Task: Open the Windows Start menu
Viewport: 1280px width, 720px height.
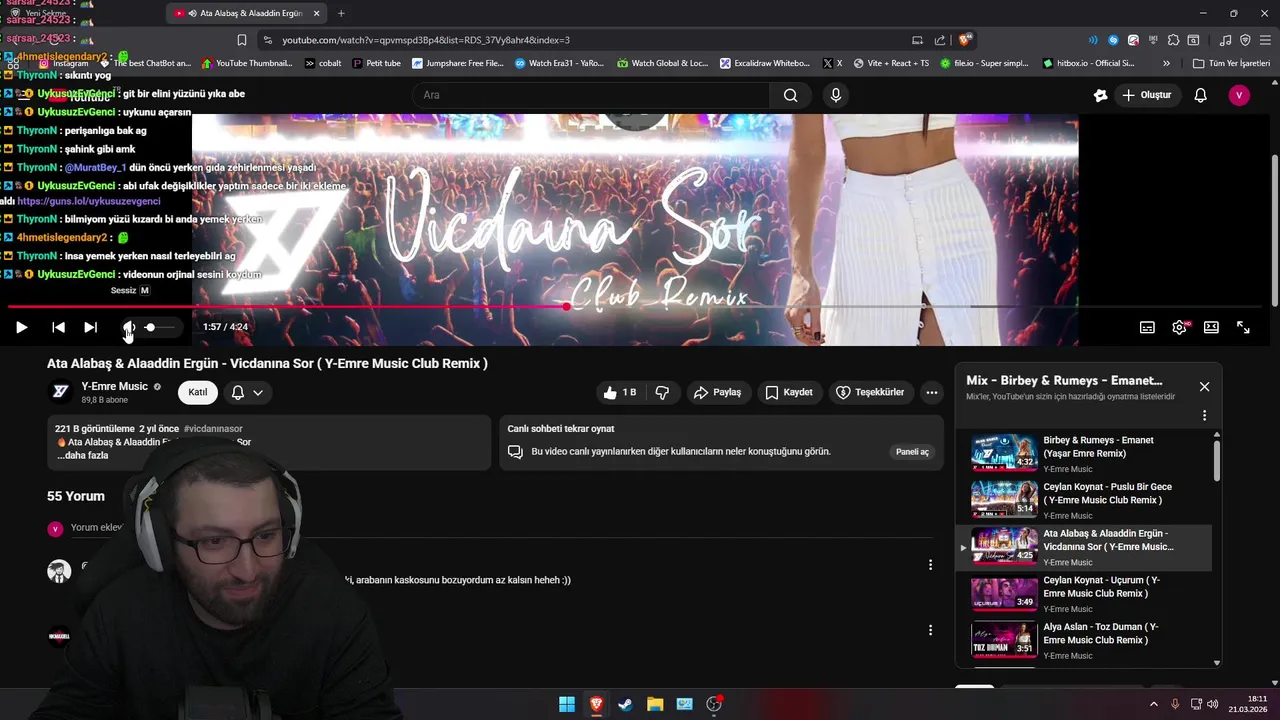Action: (x=567, y=704)
